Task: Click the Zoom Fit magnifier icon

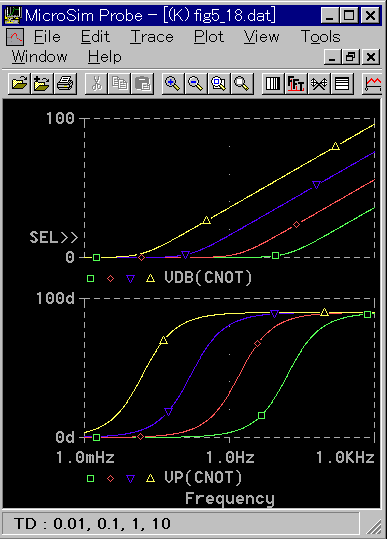Action: click(242, 84)
